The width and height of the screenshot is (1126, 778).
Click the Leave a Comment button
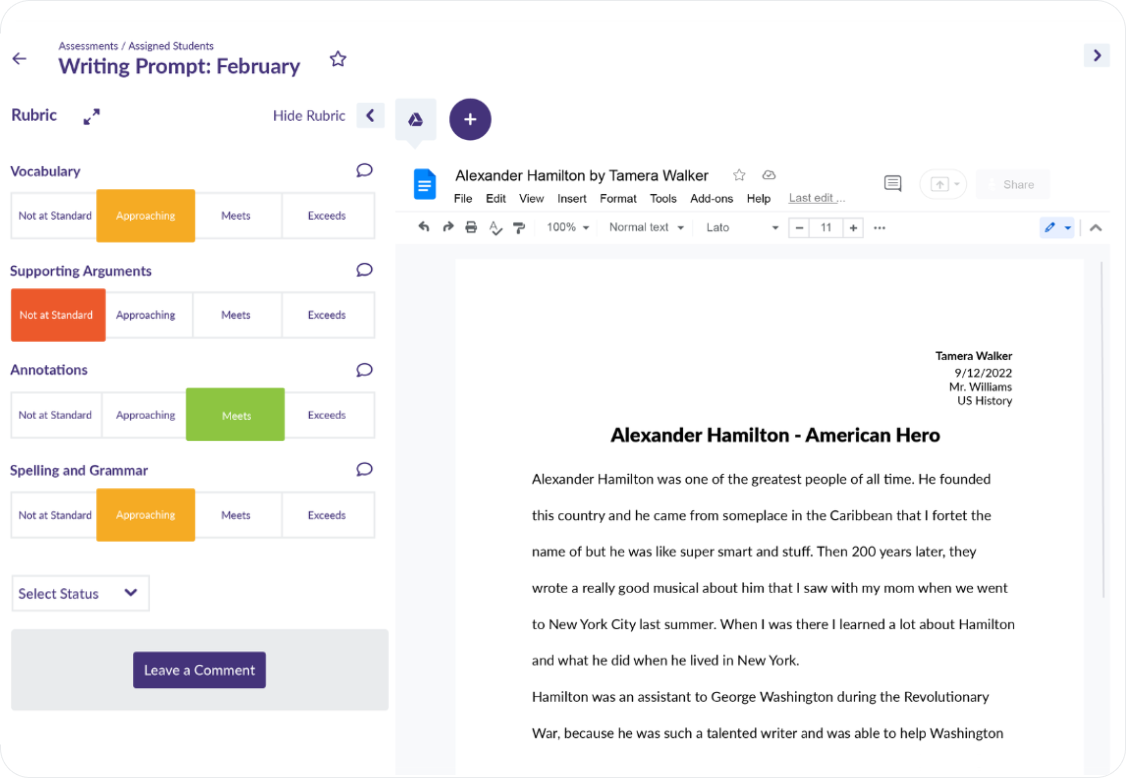click(199, 670)
